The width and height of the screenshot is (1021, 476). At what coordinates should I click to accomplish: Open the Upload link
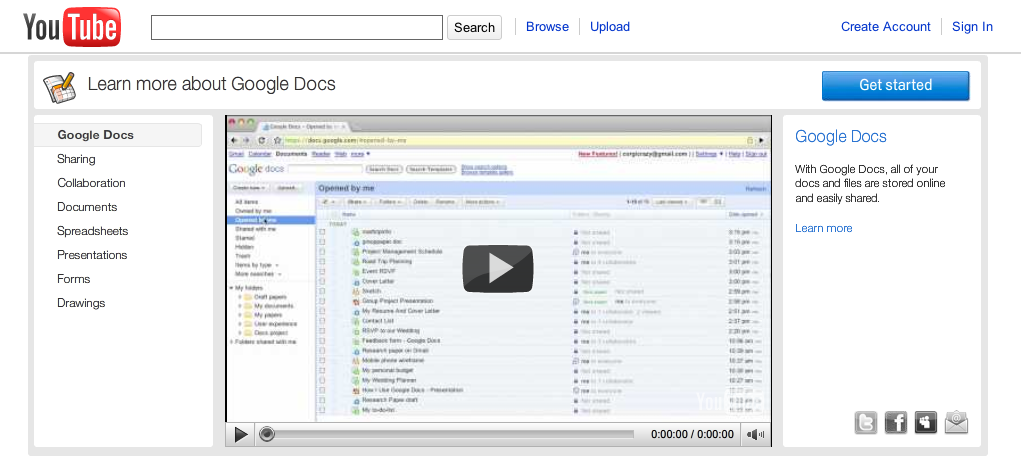coord(609,27)
